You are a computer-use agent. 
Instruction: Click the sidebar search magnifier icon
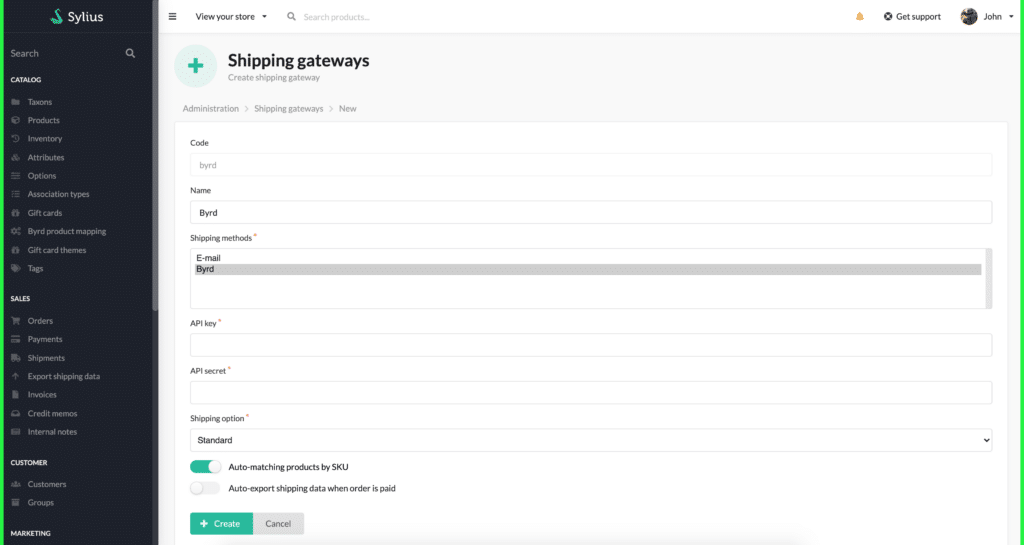pos(130,54)
